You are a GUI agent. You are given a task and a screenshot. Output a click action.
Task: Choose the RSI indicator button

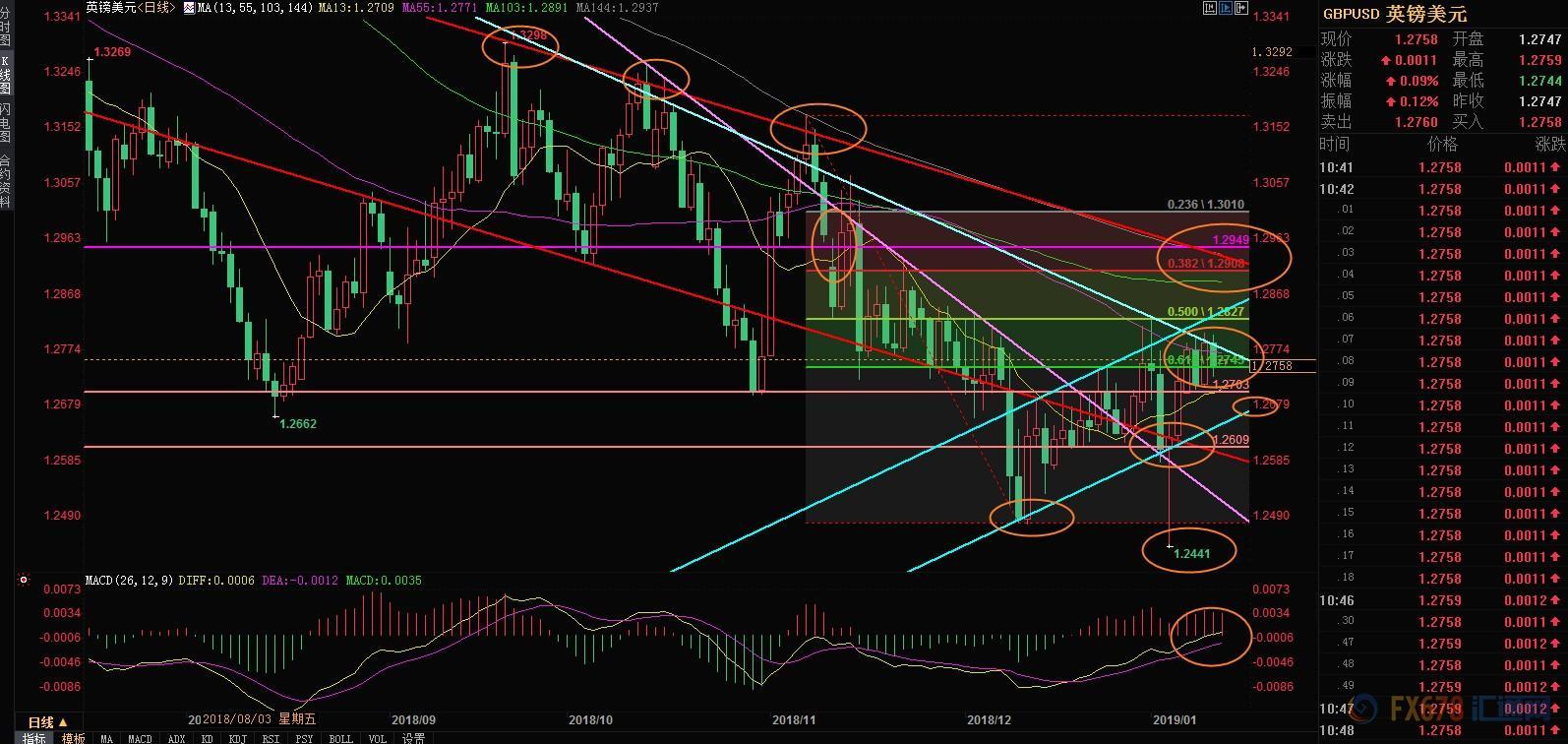click(x=270, y=738)
